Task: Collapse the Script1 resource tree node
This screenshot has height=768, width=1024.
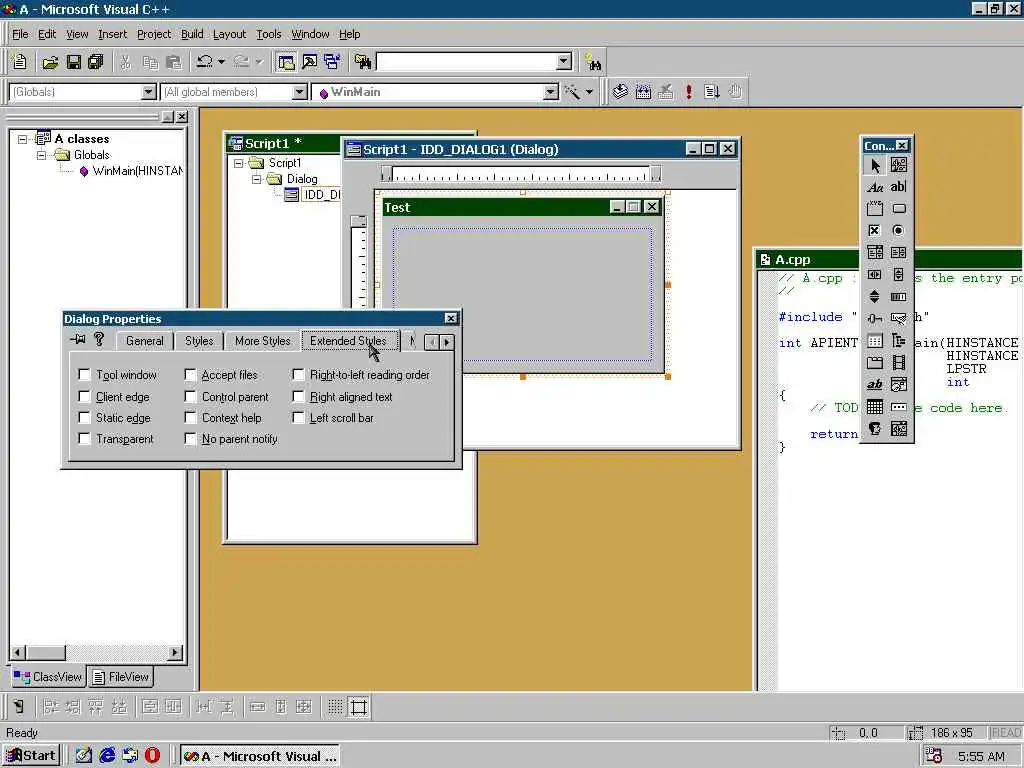Action: click(238, 163)
